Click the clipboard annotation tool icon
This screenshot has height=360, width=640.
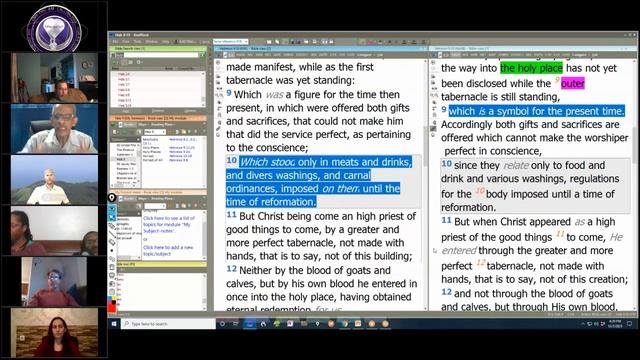click(112, 292)
